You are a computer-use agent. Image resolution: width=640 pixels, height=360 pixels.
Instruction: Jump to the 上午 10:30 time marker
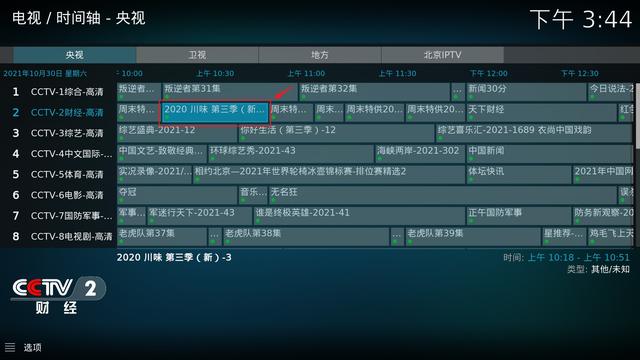click(x=215, y=73)
